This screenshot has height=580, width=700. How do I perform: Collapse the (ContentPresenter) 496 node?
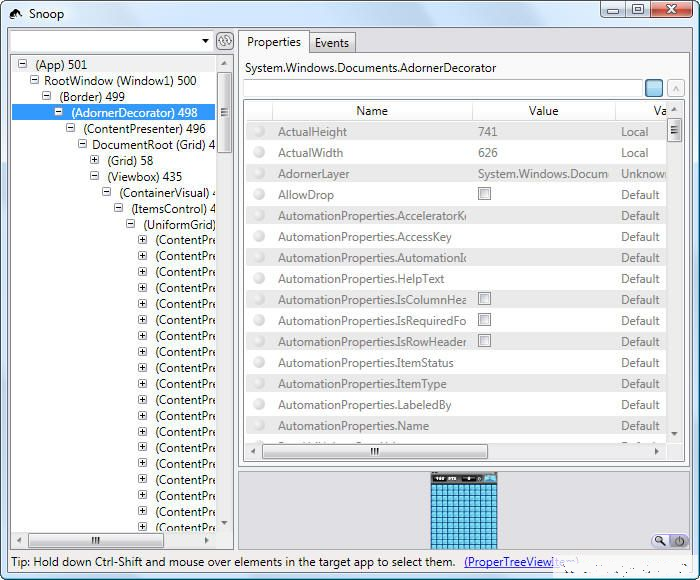point(71,128)
